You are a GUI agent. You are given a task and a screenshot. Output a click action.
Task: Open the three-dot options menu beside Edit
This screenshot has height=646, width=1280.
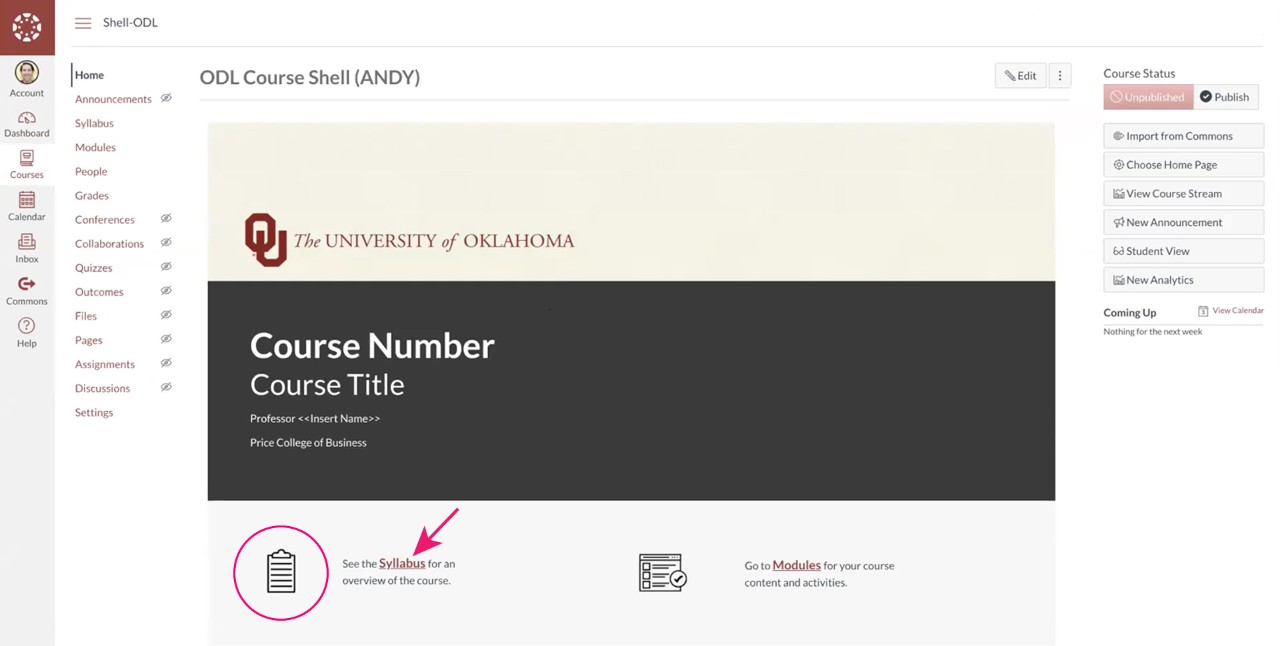(x=1060, y=76)
